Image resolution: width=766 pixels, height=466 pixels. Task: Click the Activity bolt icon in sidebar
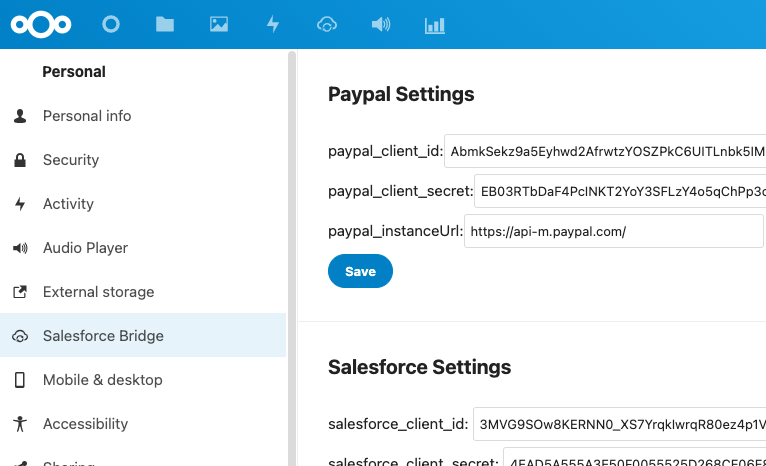[x=20, y=204]
